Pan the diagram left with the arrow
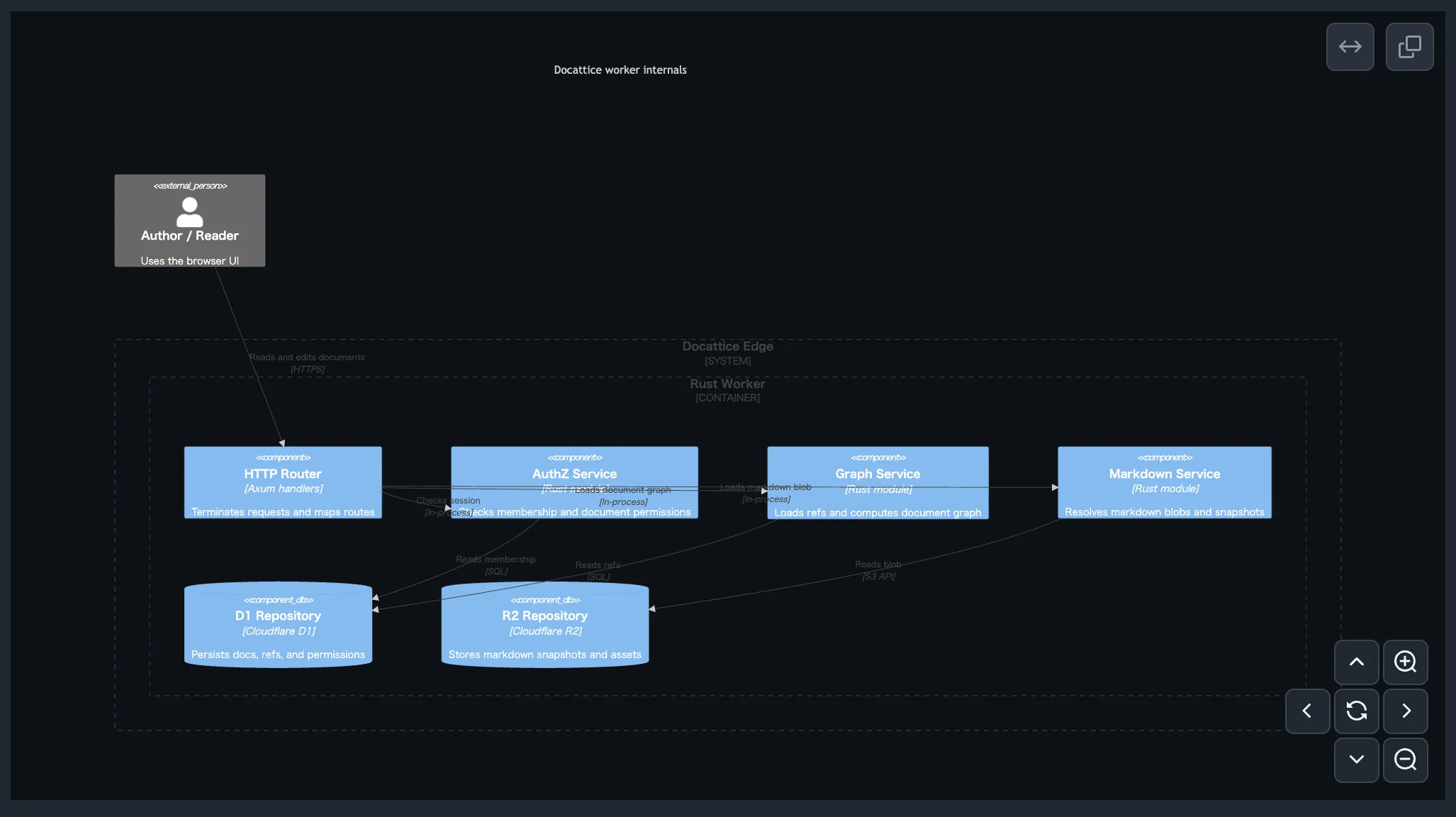 [1307, 711]
